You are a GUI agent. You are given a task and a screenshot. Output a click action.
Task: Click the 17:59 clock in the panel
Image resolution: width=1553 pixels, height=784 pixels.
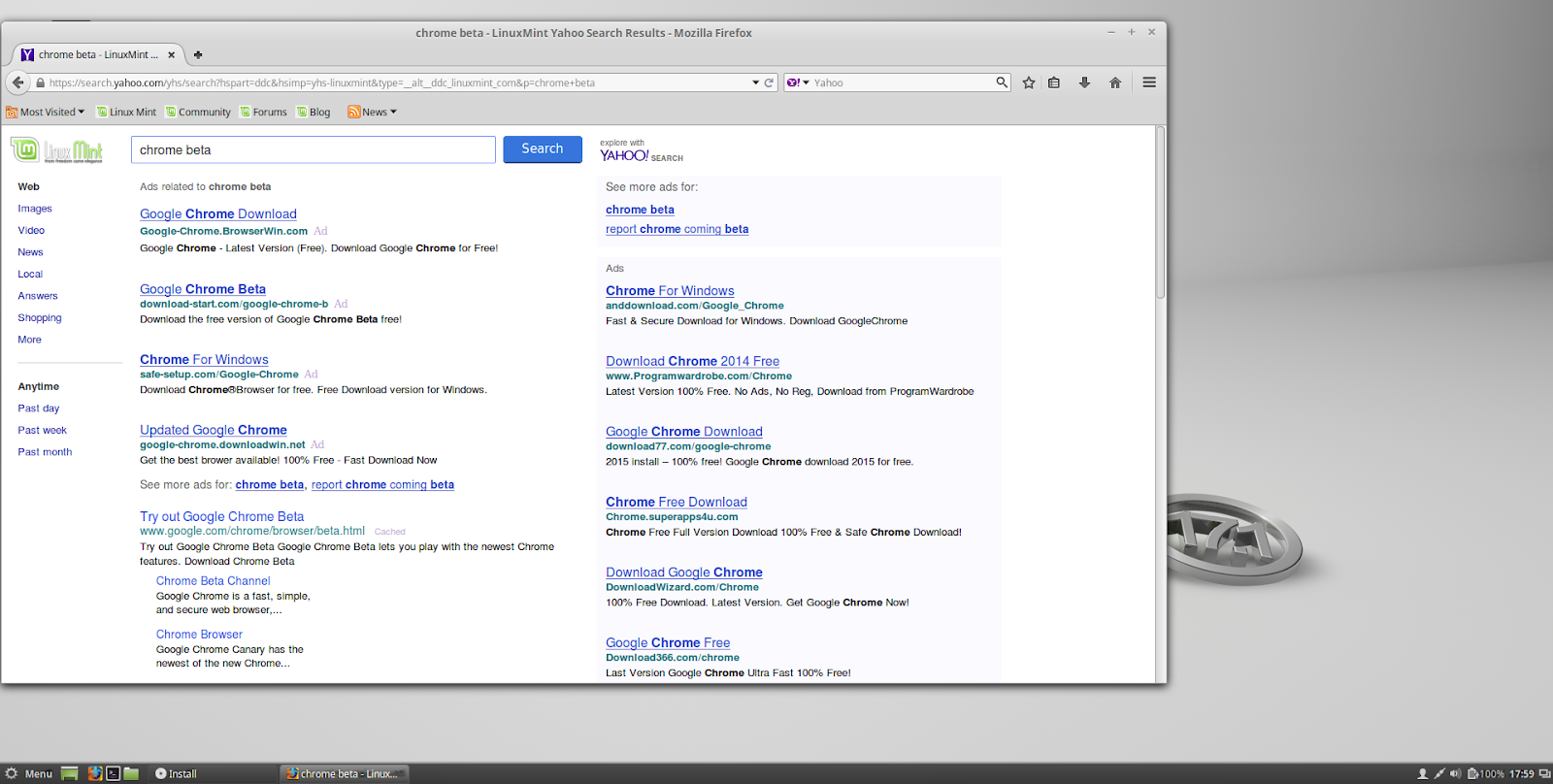tap(1522, 773)
